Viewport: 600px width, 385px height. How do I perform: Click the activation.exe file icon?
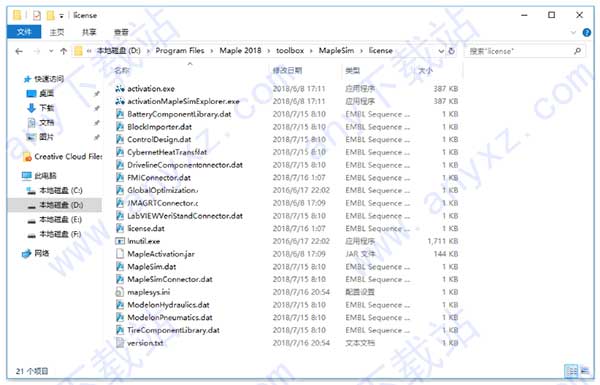point(120,89)
